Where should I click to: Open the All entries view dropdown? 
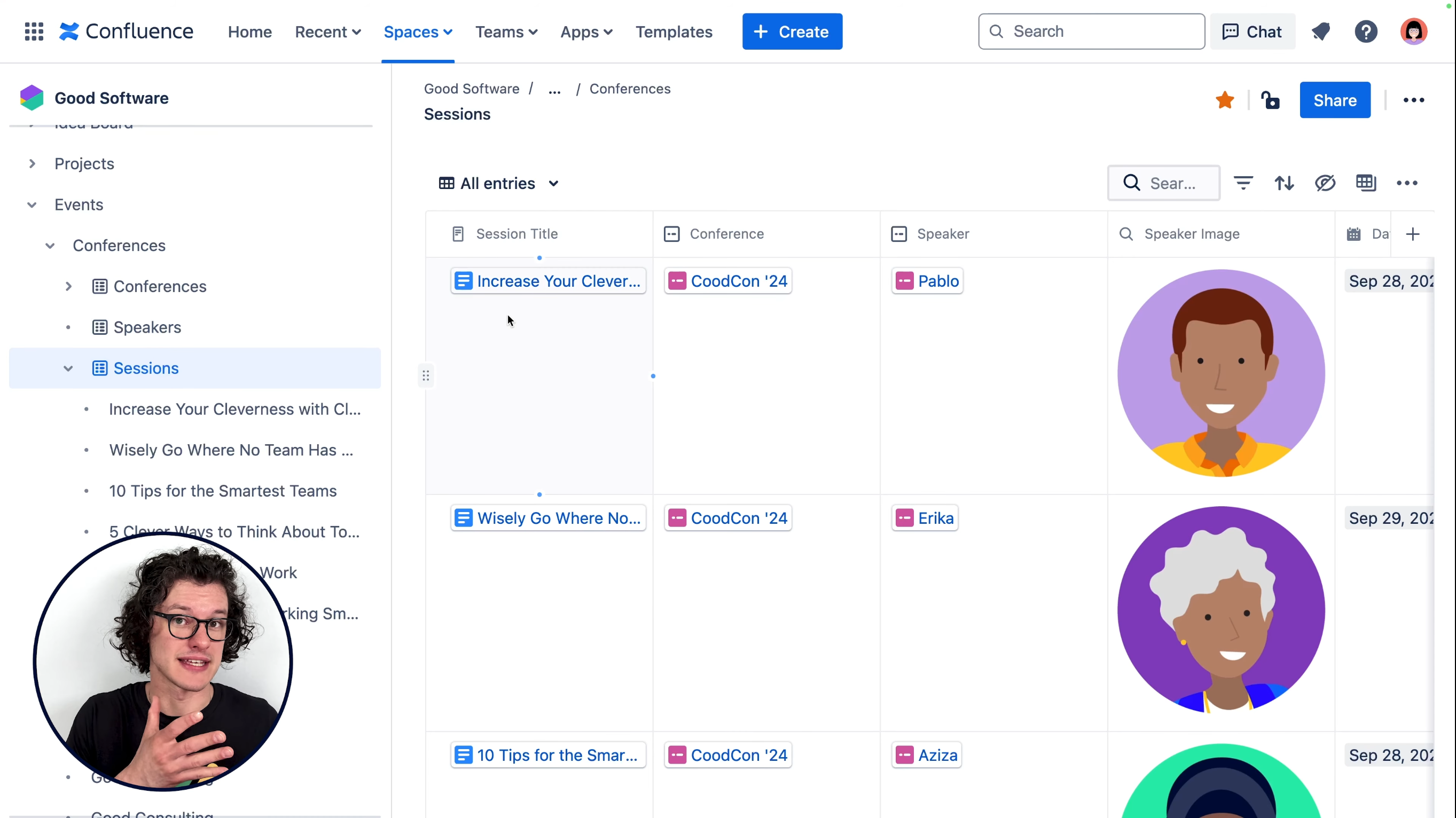pyautogui.click(x=498, y=183)
